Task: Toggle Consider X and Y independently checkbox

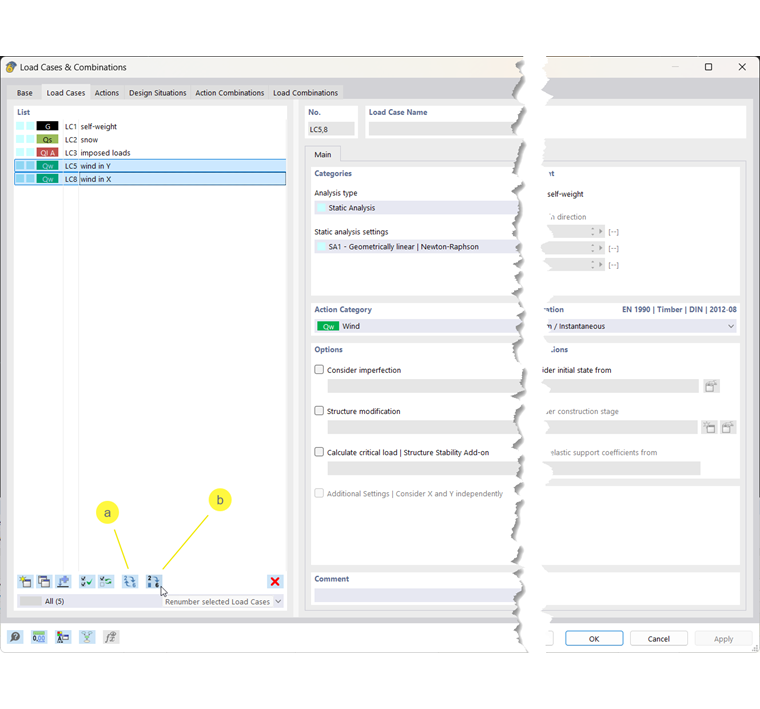Action: pos(319,493)
